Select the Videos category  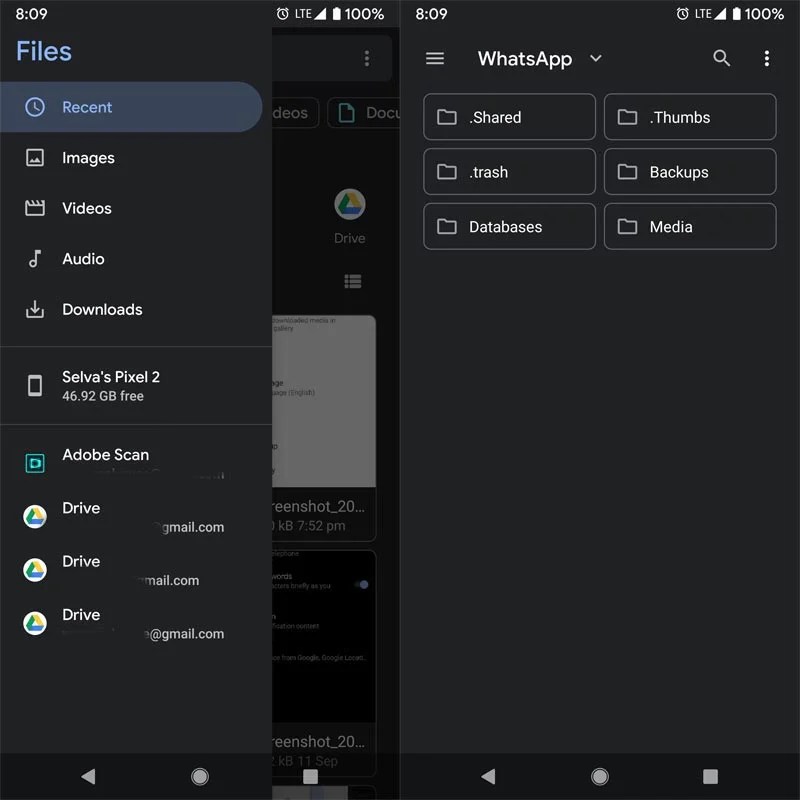click(87, 208)
